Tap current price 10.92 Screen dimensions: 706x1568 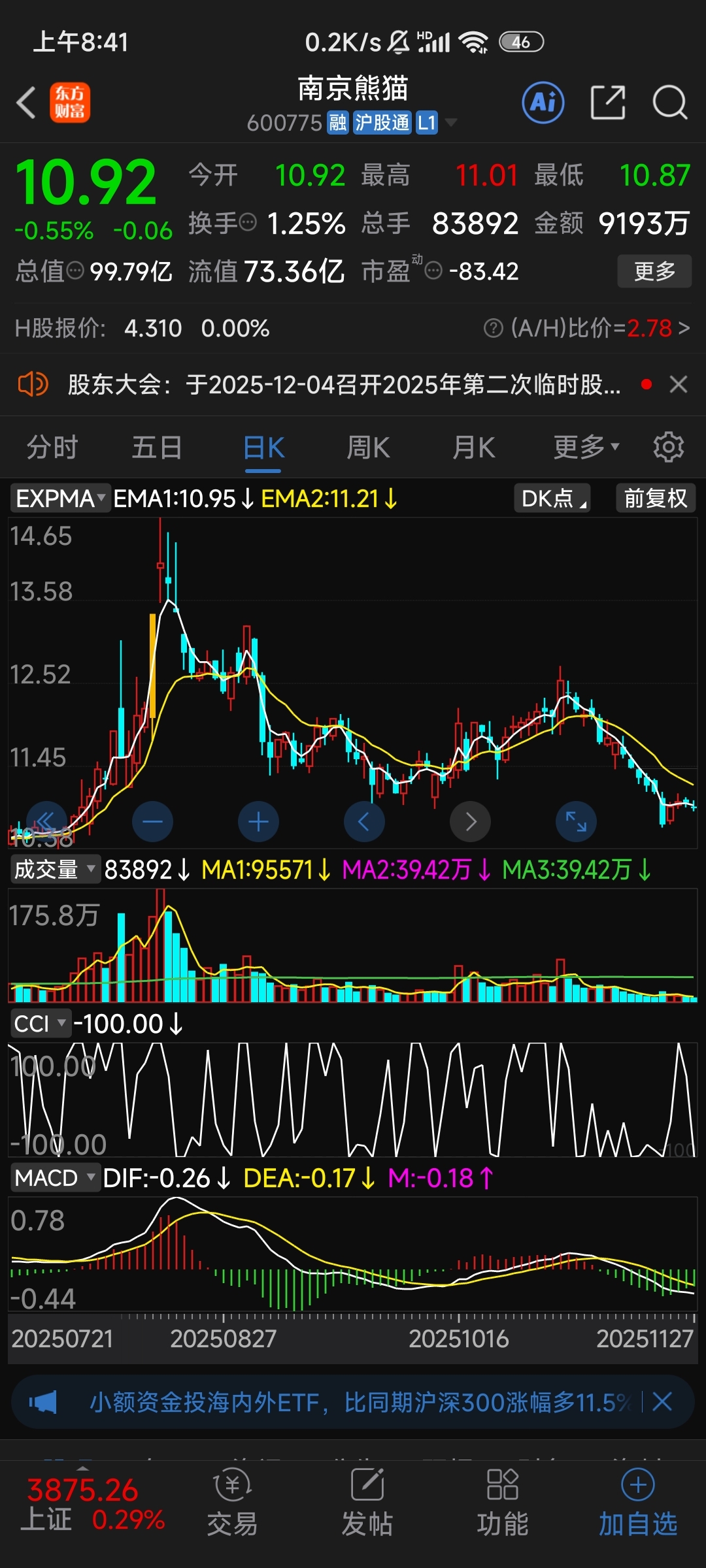(x=86, y=182)
